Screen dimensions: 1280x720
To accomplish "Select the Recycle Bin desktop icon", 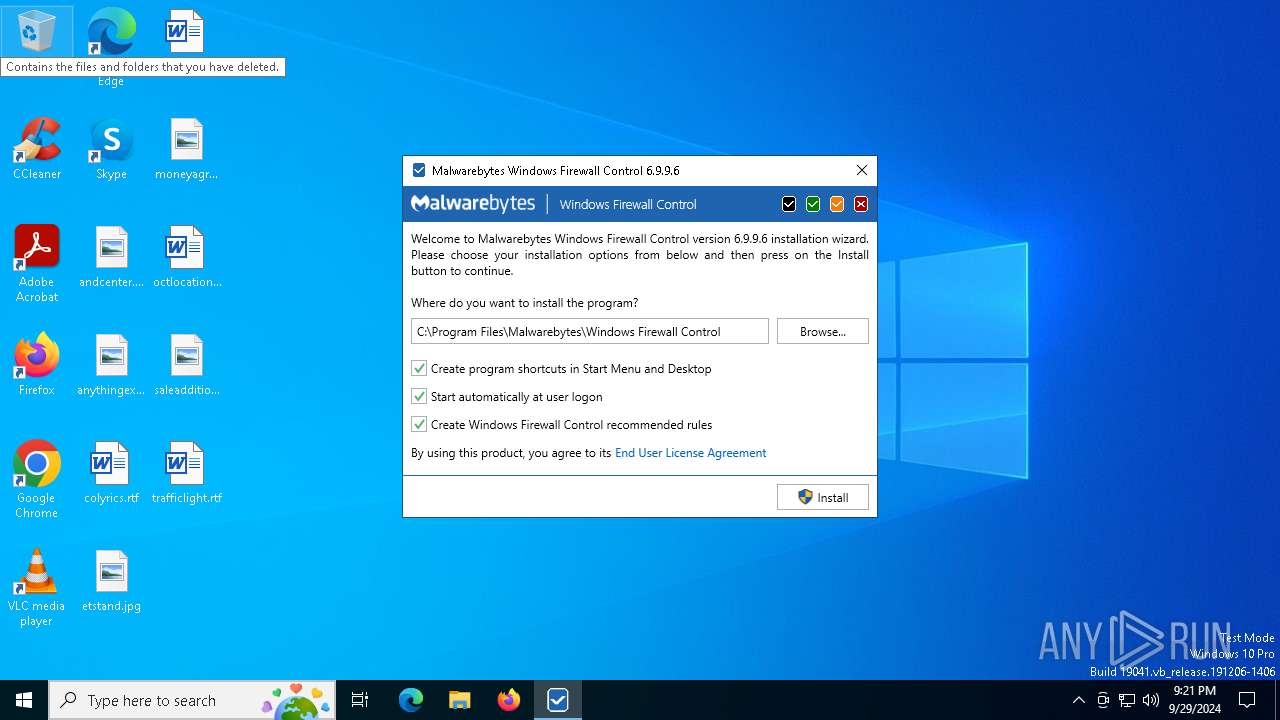I will coord(37,33).
